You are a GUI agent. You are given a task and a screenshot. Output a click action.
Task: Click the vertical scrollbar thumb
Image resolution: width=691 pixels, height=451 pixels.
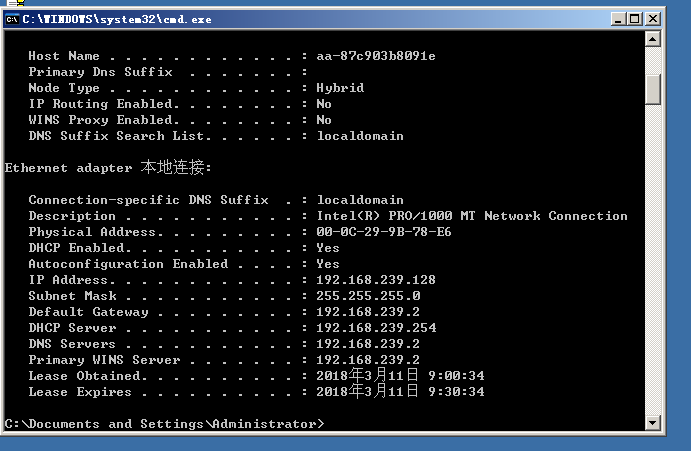coord(653,89)
